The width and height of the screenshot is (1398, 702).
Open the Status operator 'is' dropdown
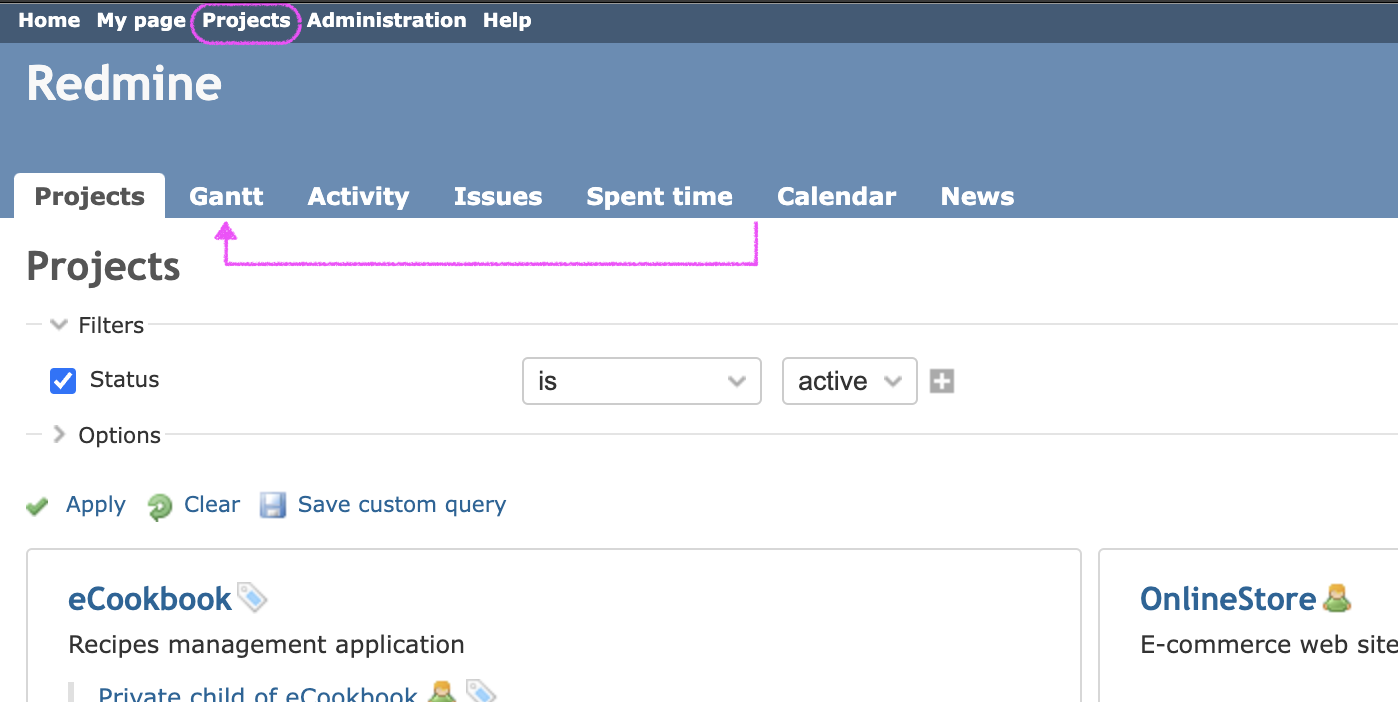[x=642, y=381]
